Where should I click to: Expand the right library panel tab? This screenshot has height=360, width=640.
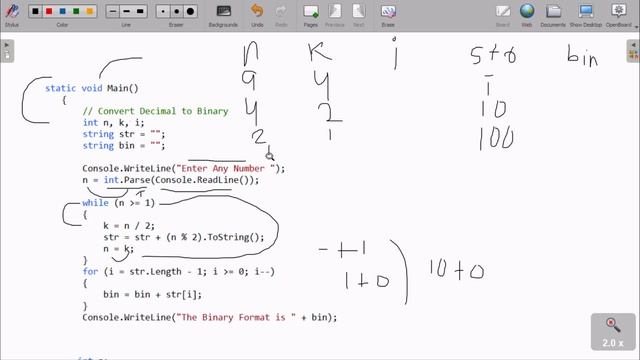pyautogui.click(x=633, y=51)
